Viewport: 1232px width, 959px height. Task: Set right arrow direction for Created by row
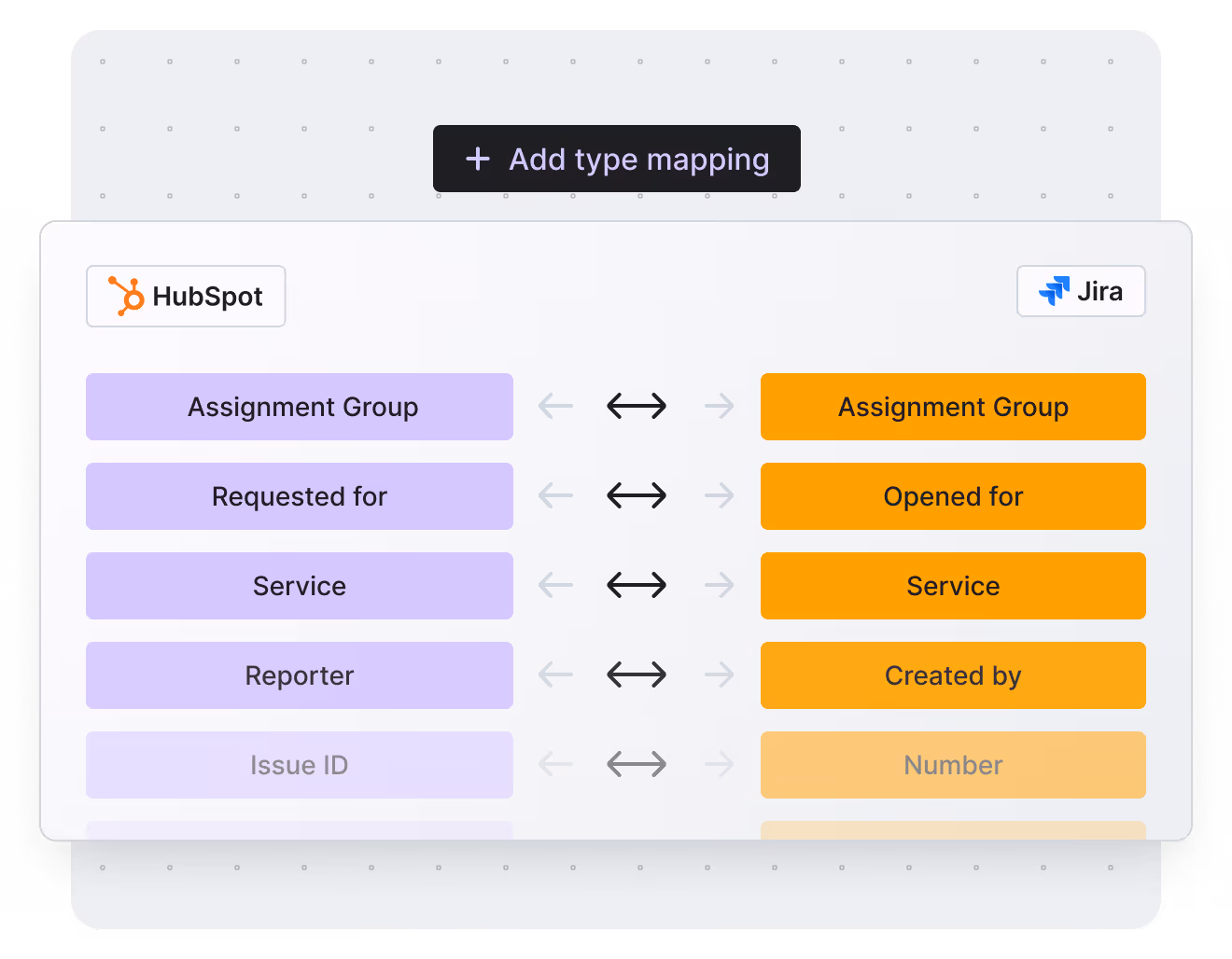coord(719,674)
